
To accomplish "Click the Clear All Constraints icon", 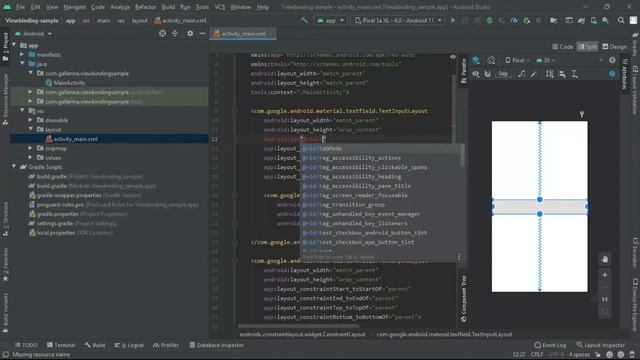I will pos(522,74).
